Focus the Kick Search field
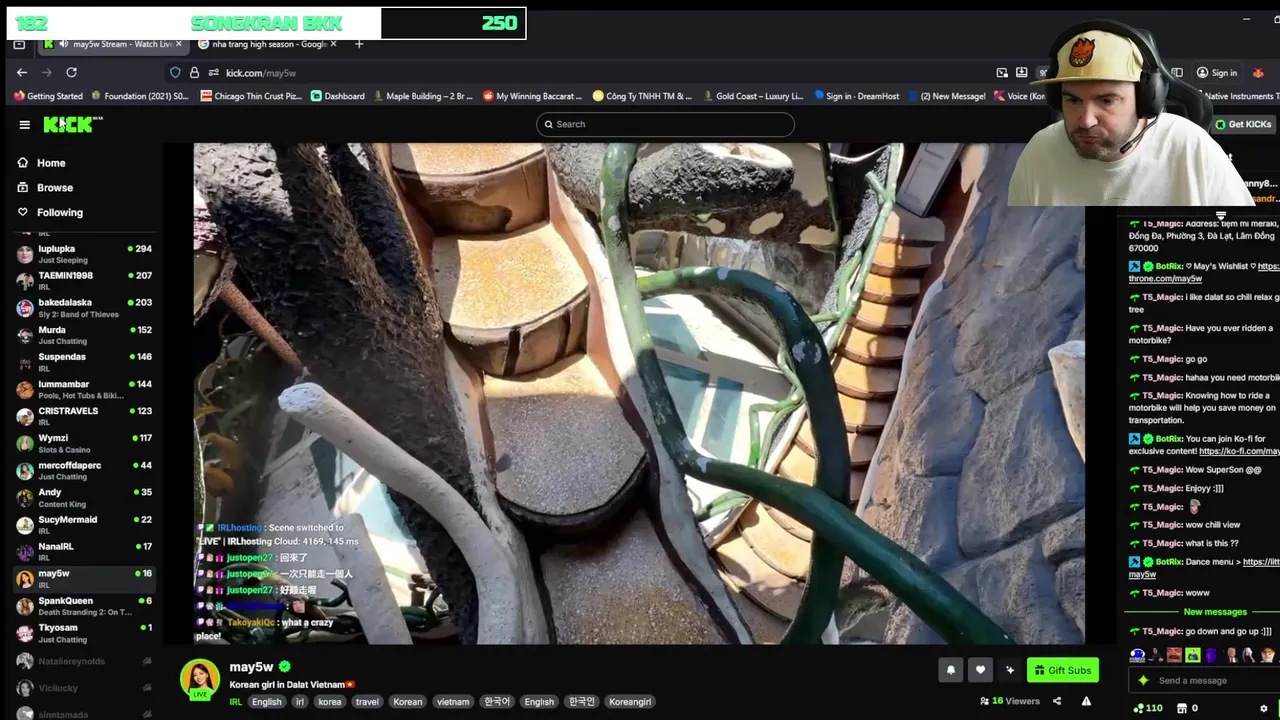Viewport: 1280px width, 720px height. pyautogui.click(x=665, y=124)
